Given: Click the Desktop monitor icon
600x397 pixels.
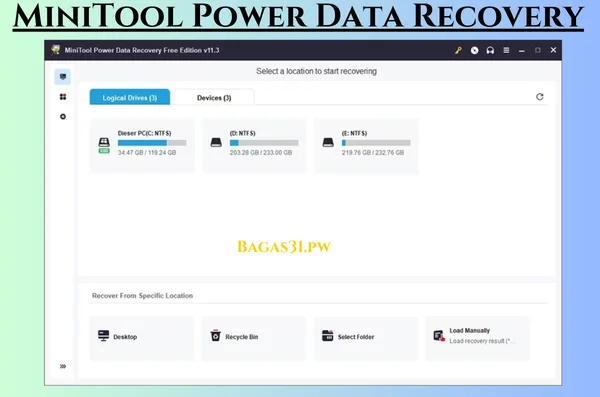Looking at the screenshot, I should [x=103, y=336].
